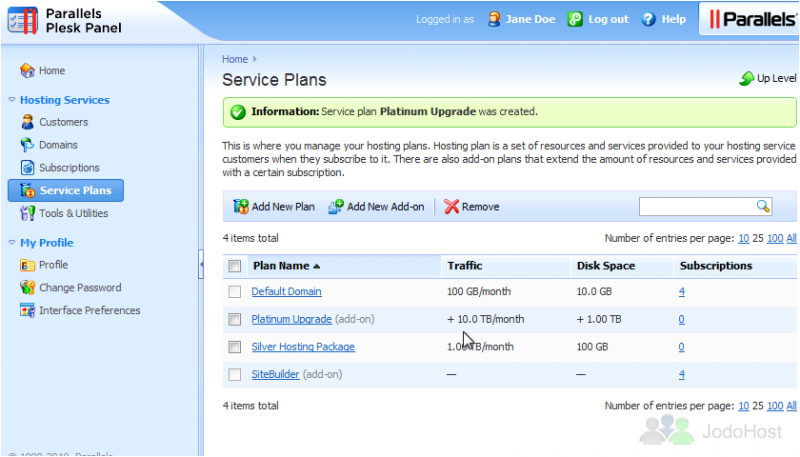800x457 pixels.
Task: Toggle the select-all checkbox in table header
Action: 235,266
